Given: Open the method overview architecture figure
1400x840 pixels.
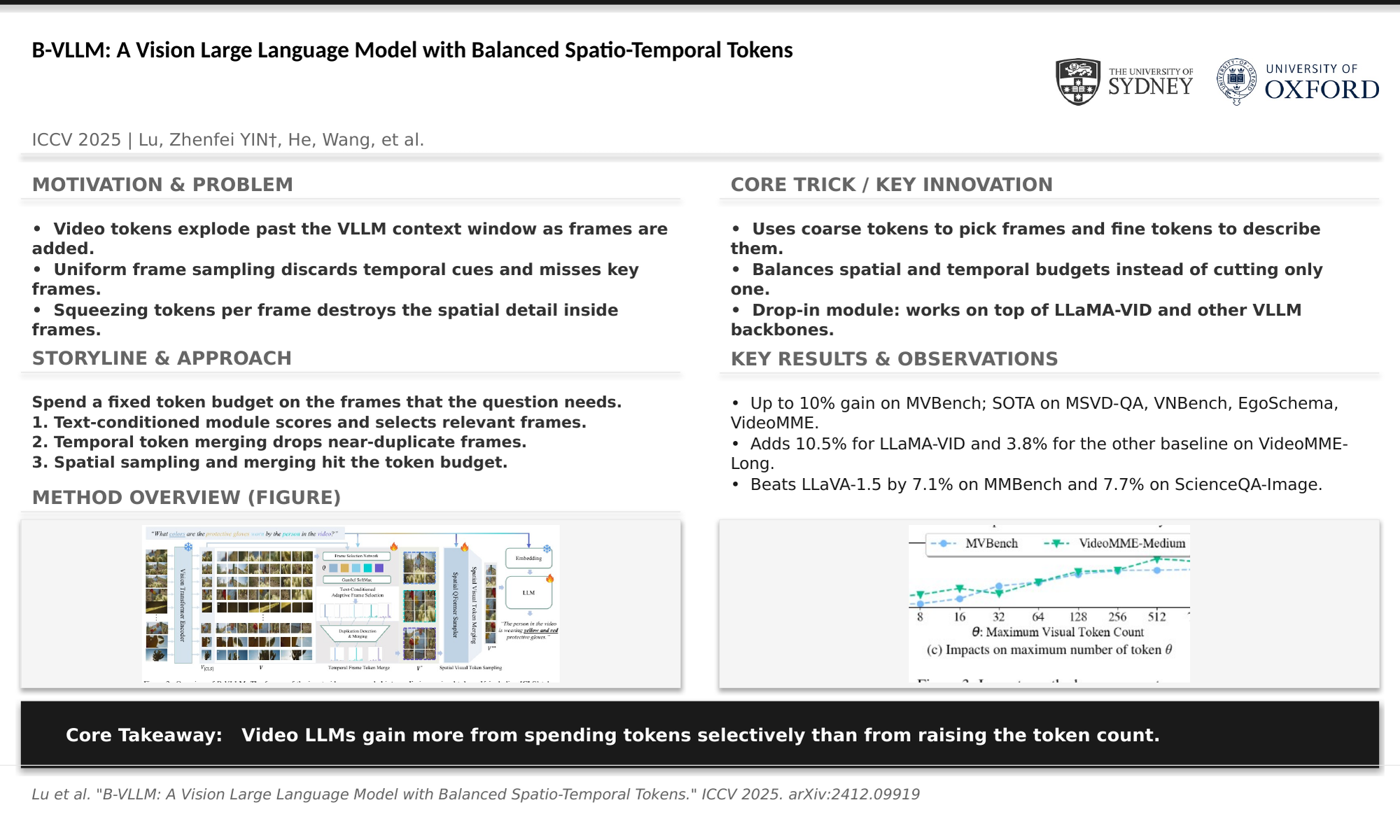Looking at the screenshot, I should click(351, 603).
